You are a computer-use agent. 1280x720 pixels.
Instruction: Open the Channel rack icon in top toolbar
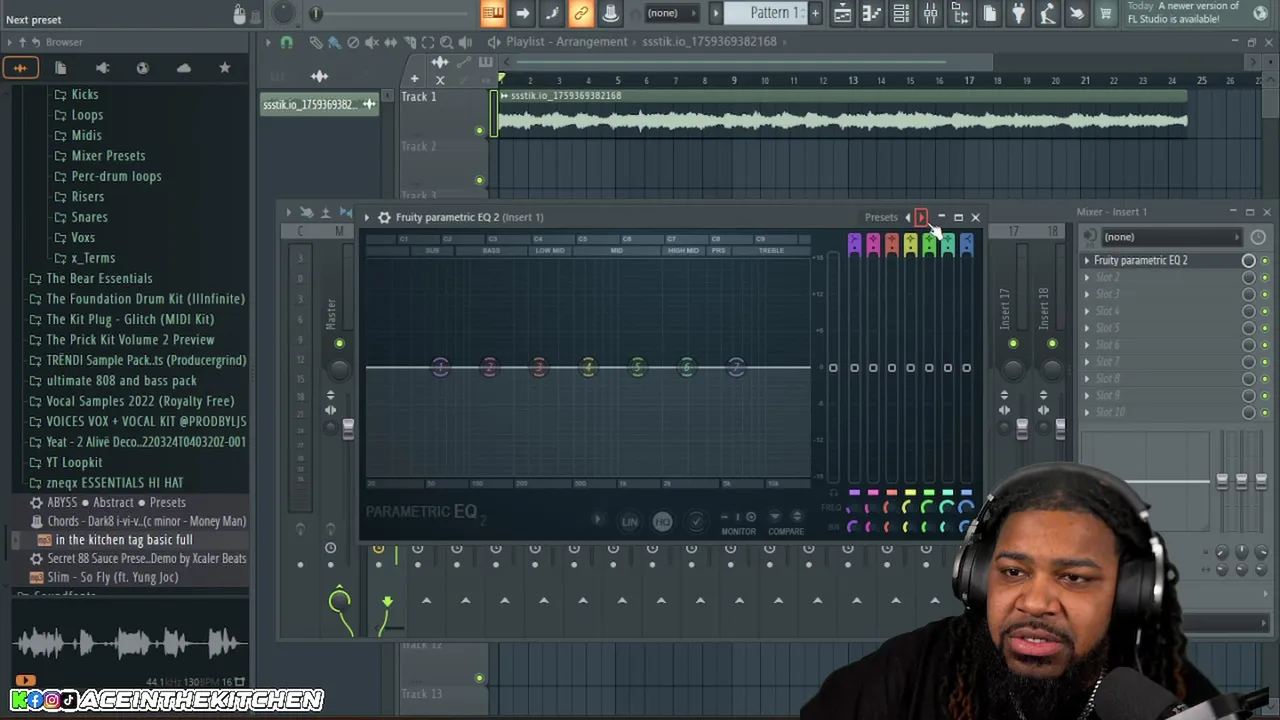[901, 13]
